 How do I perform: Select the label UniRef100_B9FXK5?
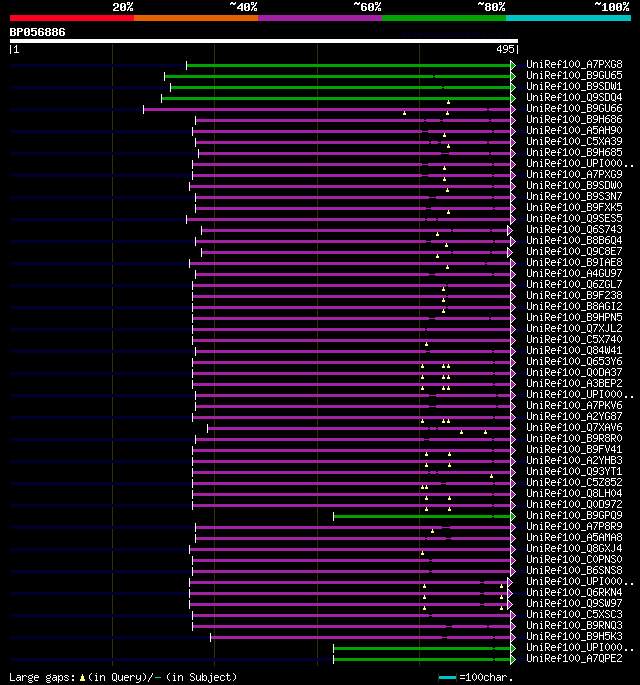pyautogui.click(x=574, y=208)
